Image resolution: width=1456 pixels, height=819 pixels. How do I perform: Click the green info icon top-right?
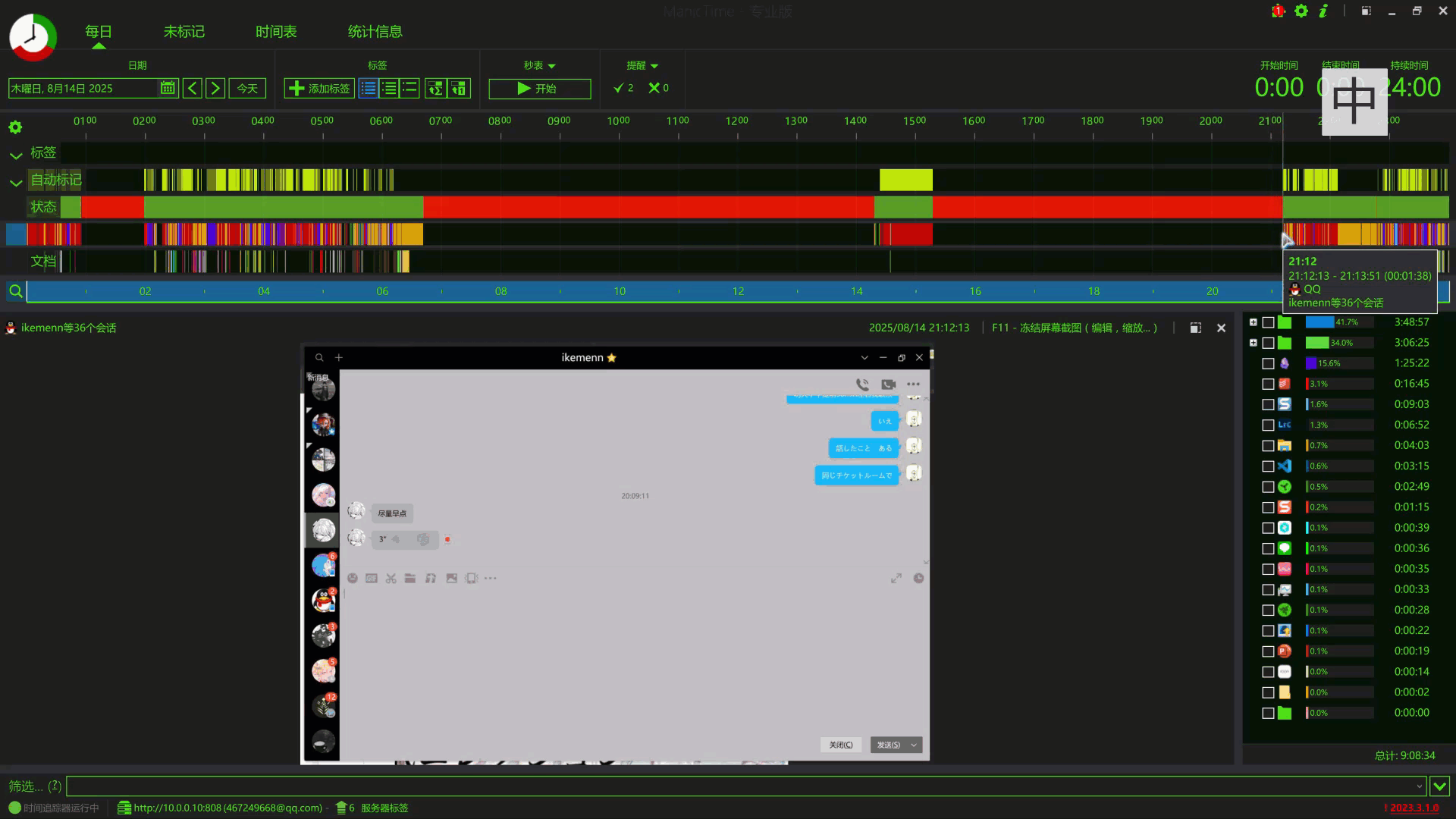point(1323,11)
